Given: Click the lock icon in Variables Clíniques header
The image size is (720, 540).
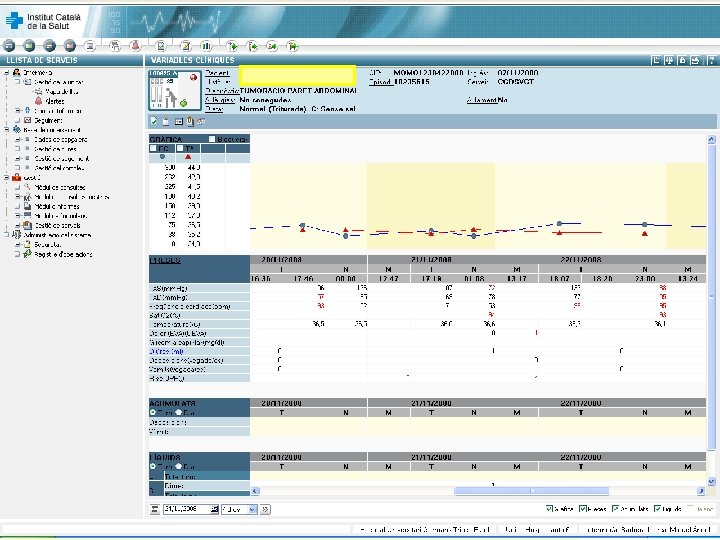Looking at the screenshot, I should tap(682, 60).
